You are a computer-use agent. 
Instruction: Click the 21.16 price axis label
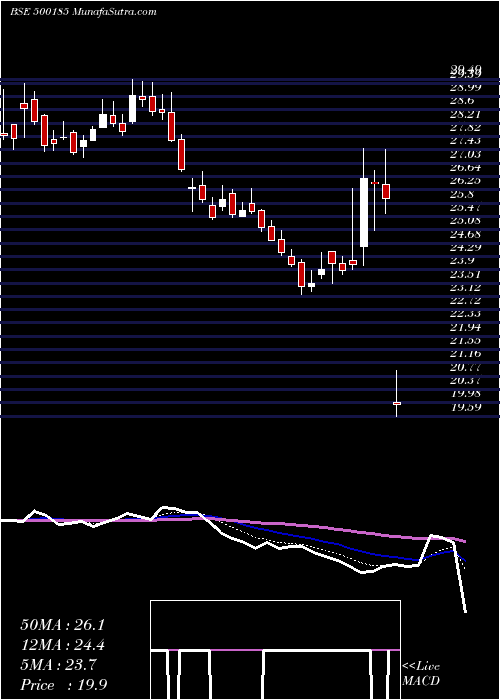pyautogui.click(x=466, y=354)
